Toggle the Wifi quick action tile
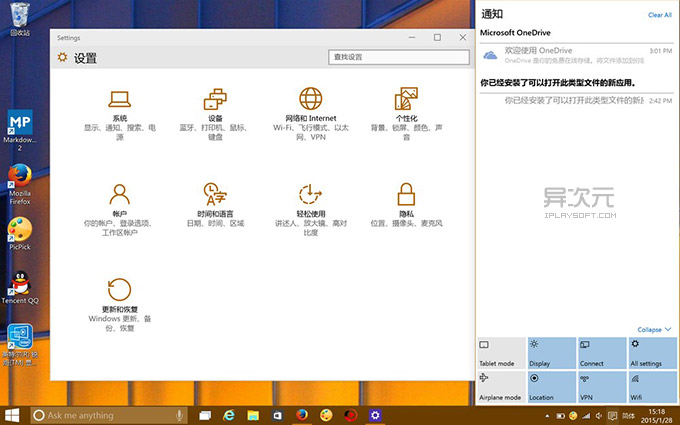The width and height of the screenshot is (680, 425). pyautogui.click(x=653, y=387)
